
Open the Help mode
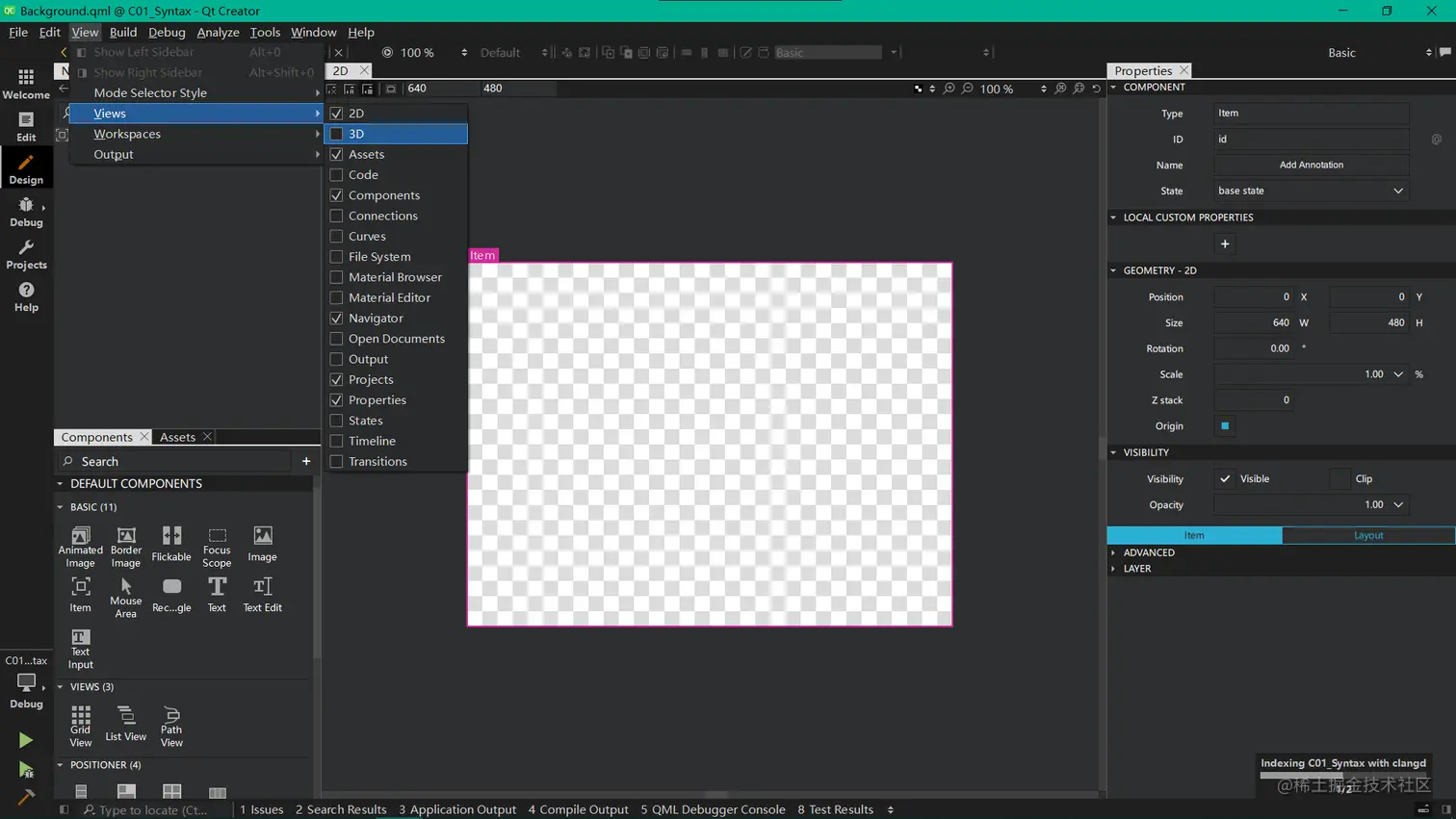[x=26, y=296]
